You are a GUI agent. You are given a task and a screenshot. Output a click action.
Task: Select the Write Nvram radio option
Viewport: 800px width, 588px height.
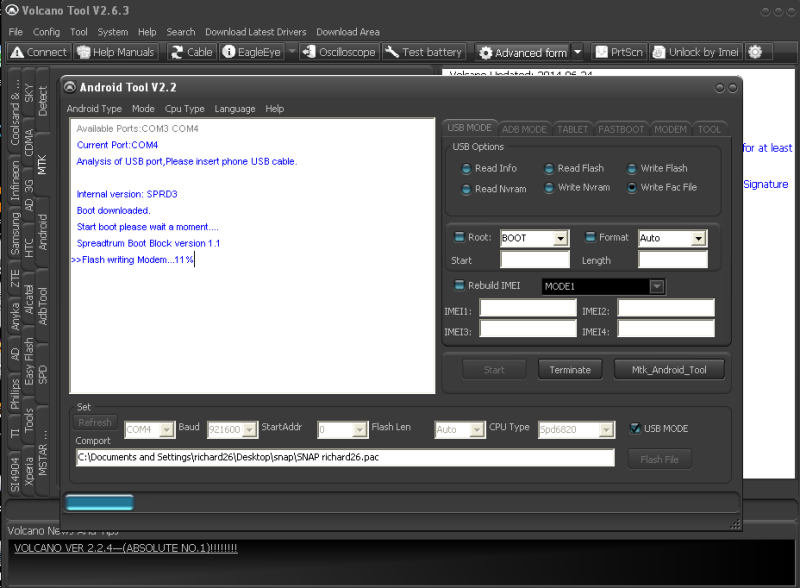tap(550, 188)
